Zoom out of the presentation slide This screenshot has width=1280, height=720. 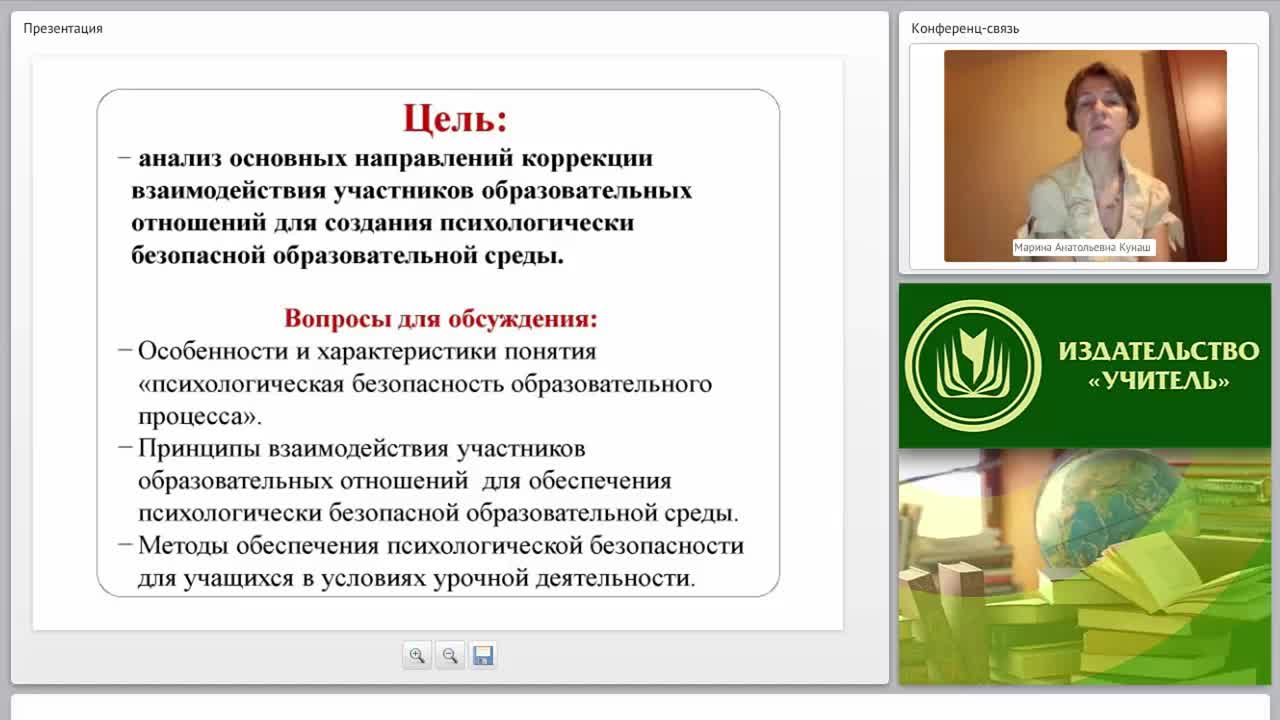click(450, 656)
